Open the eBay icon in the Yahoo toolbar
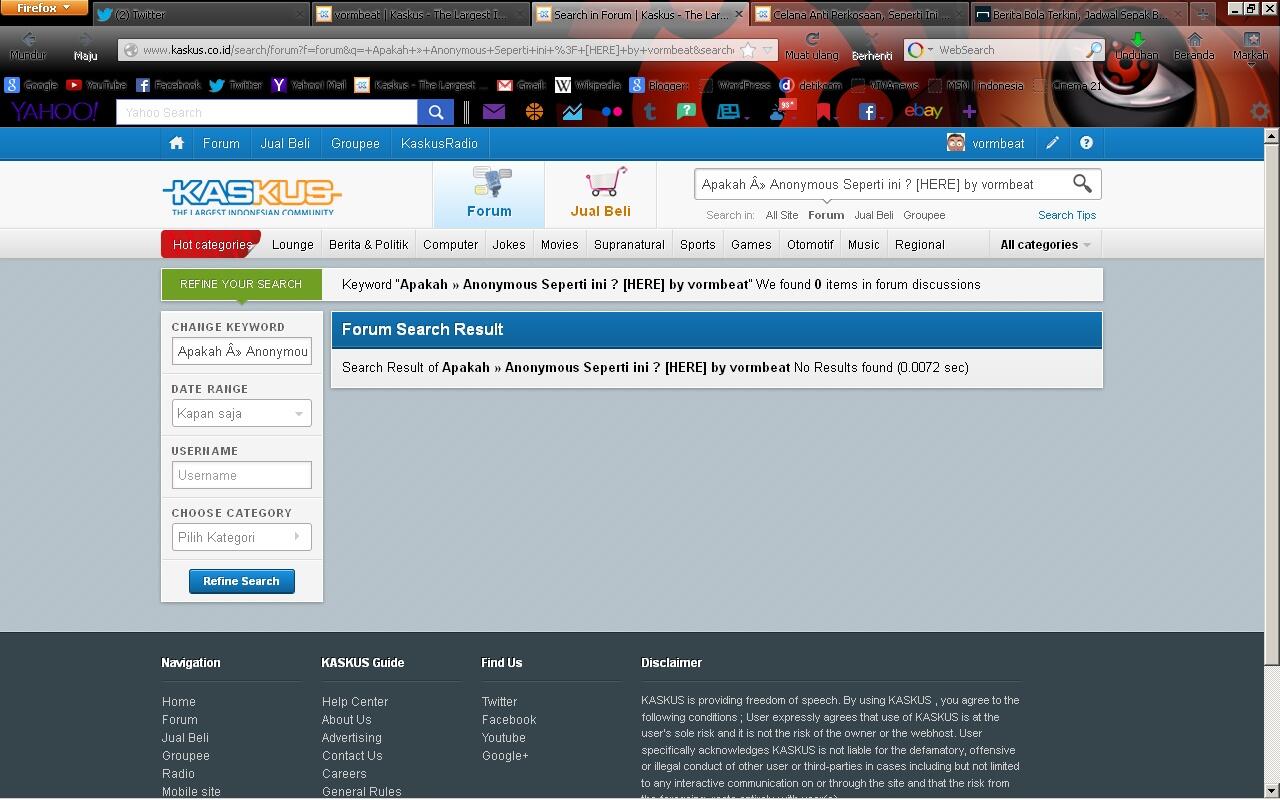This screenshot has height=800, width=1280. [x=923, y=111]
